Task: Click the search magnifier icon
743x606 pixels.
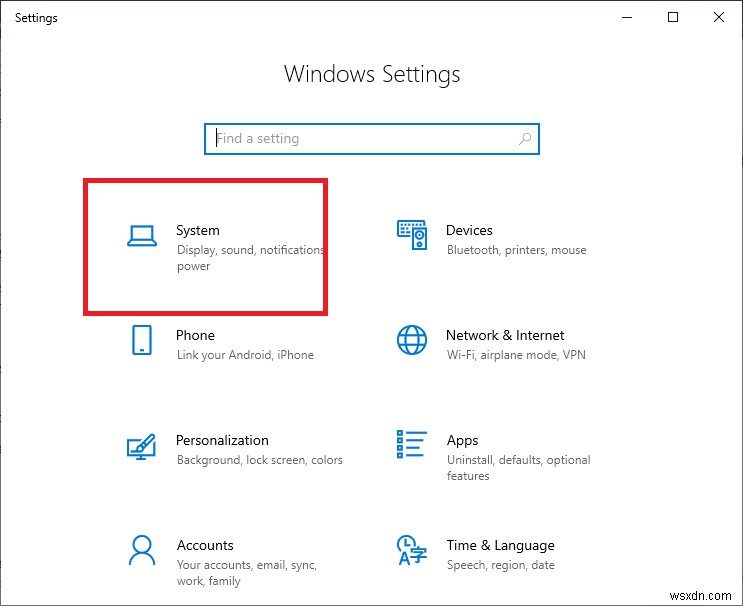Action: [x=525, y=139]
